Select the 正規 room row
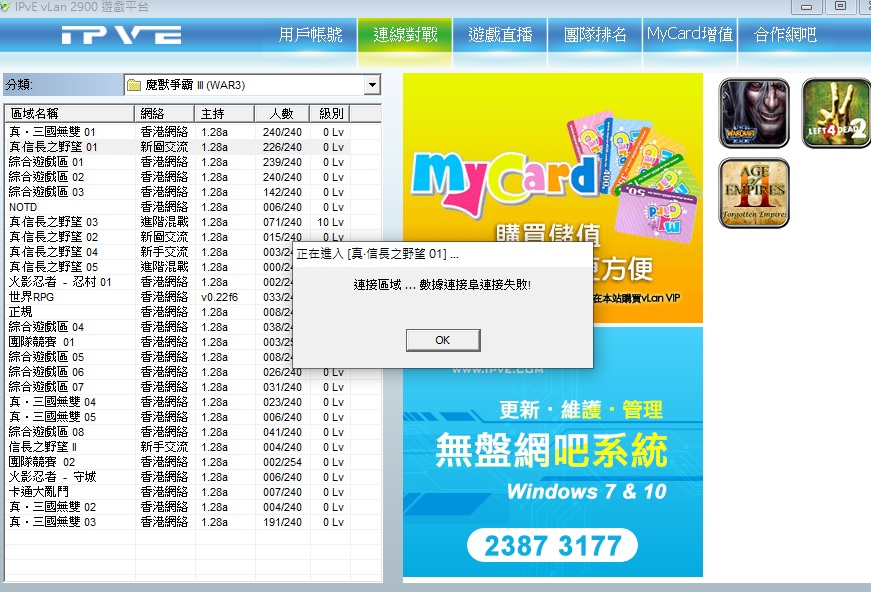The width and height of the screenshot is (871, 592). (150, 312)
